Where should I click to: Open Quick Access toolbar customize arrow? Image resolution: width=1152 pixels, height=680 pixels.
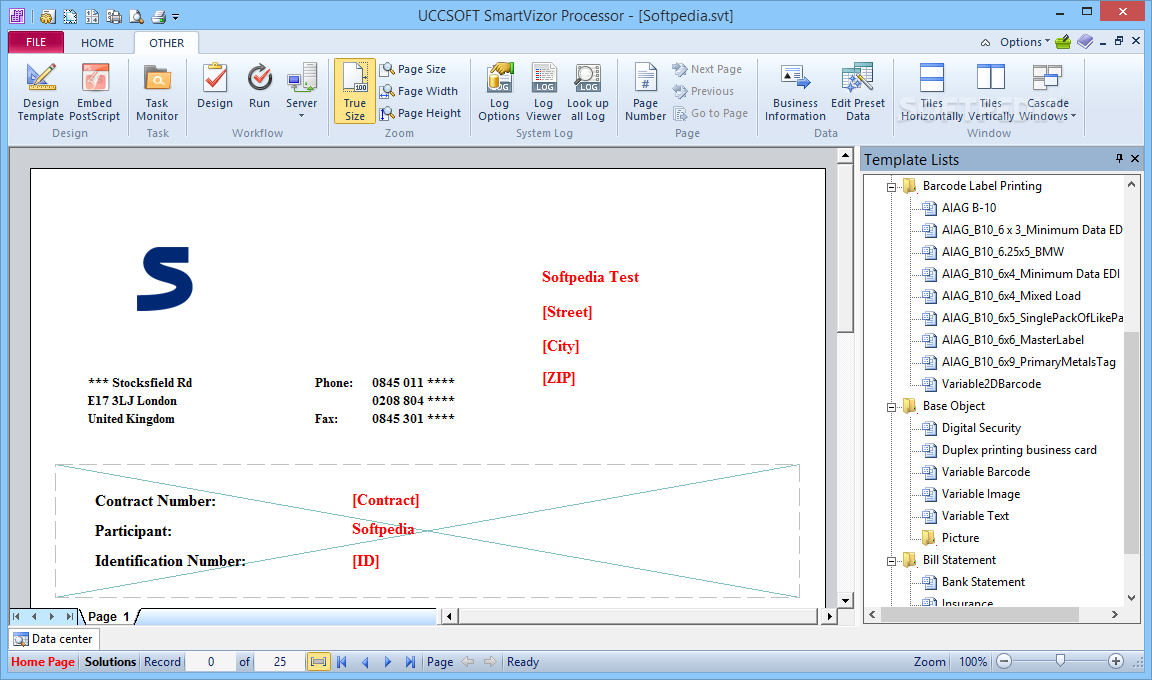coord(176,17)
